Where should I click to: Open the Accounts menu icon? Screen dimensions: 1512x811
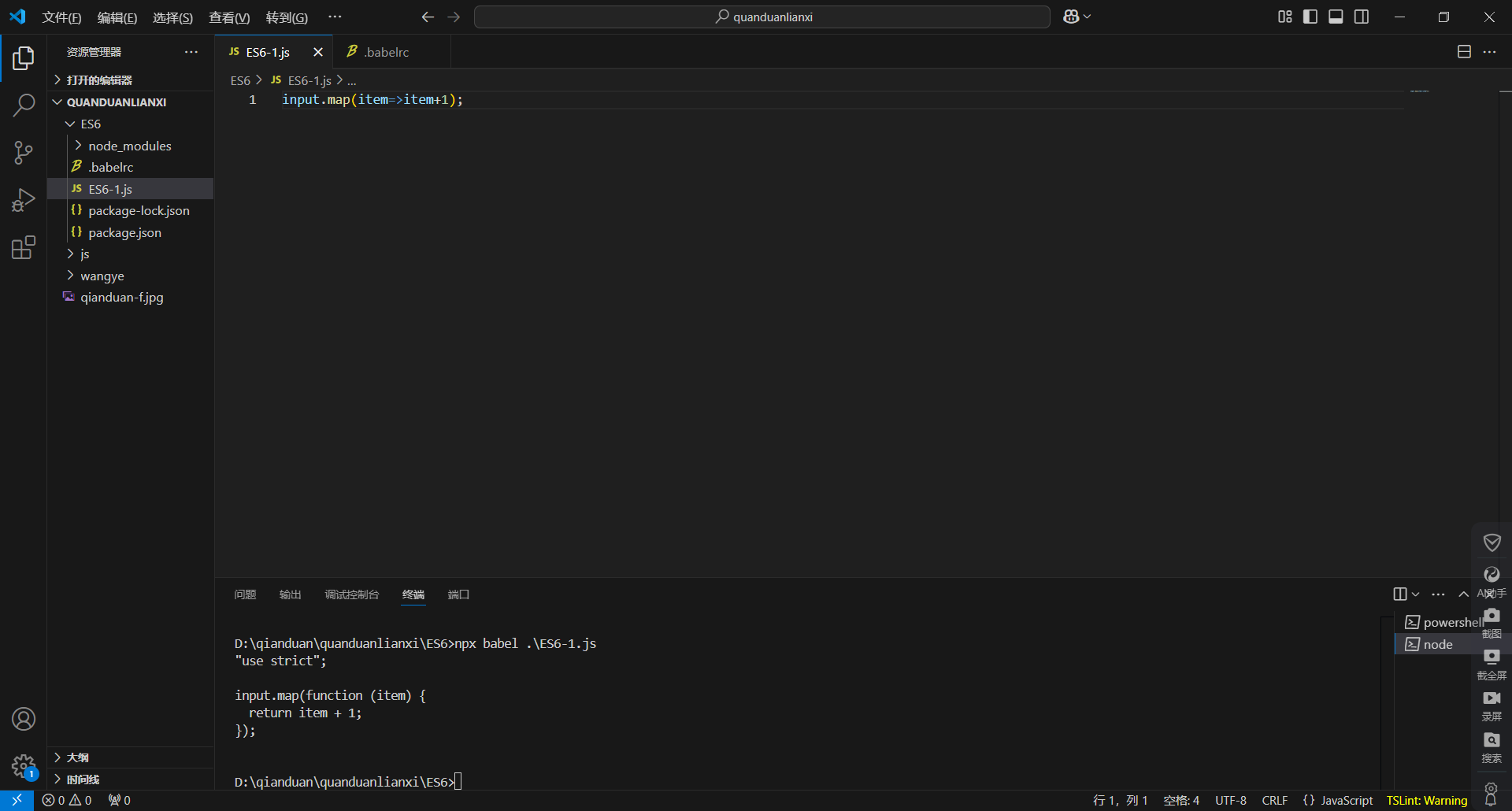24,719
